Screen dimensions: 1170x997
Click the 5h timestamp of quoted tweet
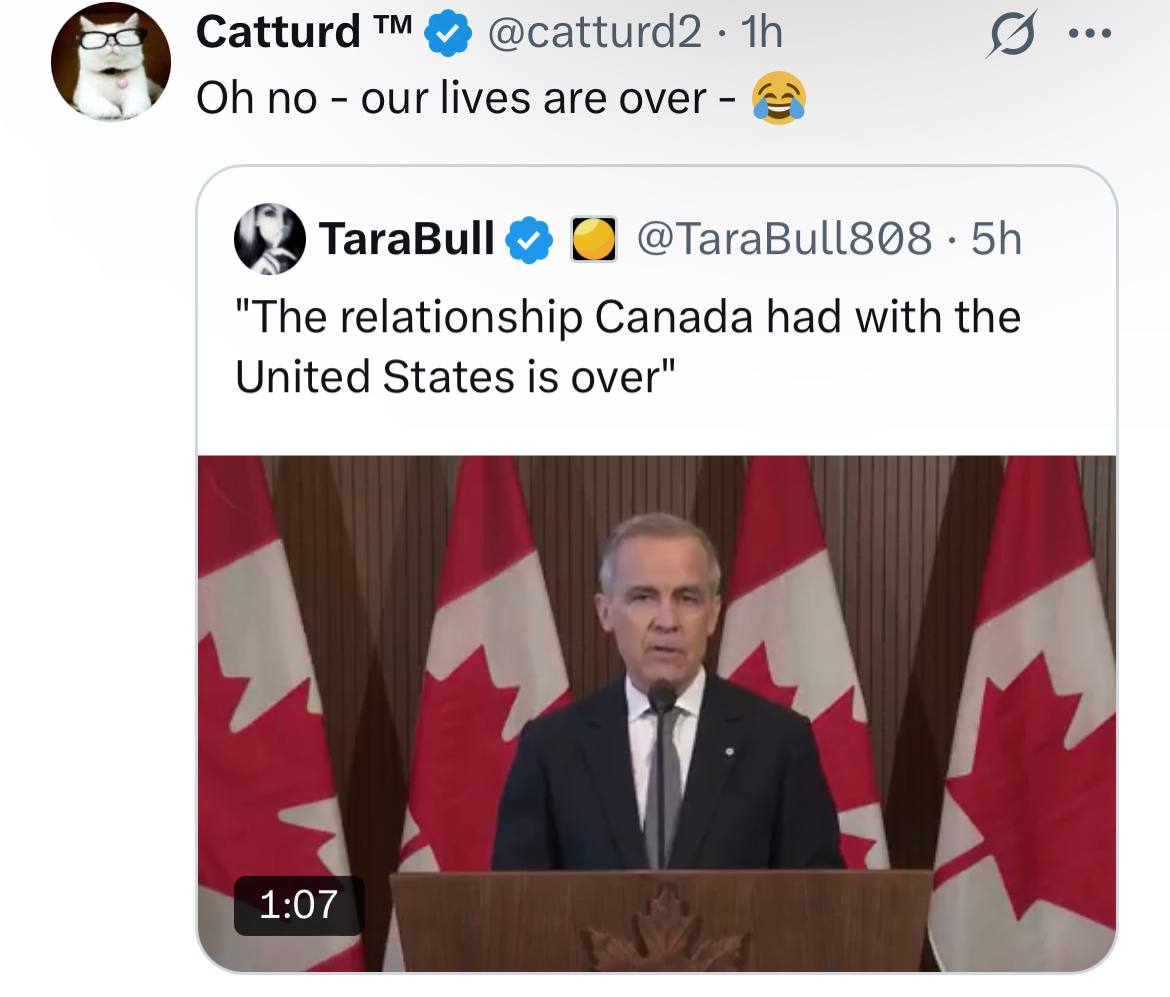(996, 239)
